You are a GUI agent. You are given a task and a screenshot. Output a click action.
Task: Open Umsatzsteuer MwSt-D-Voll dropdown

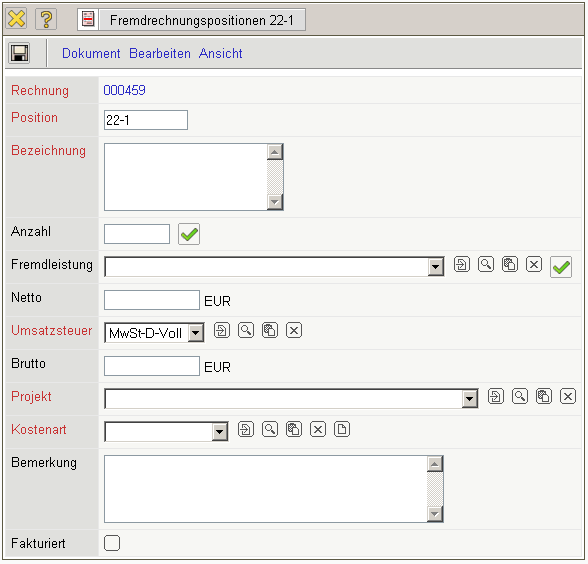point(196,333)
